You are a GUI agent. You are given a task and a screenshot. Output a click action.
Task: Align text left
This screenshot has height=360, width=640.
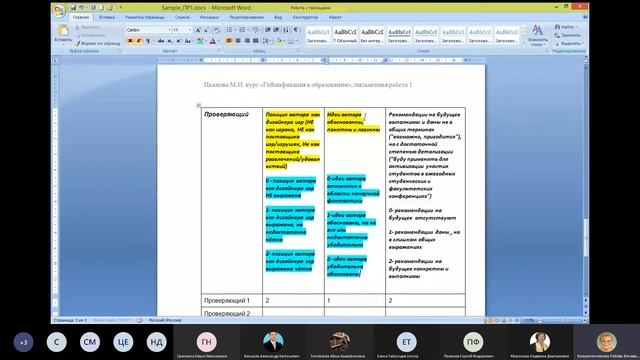click(229, 41)
